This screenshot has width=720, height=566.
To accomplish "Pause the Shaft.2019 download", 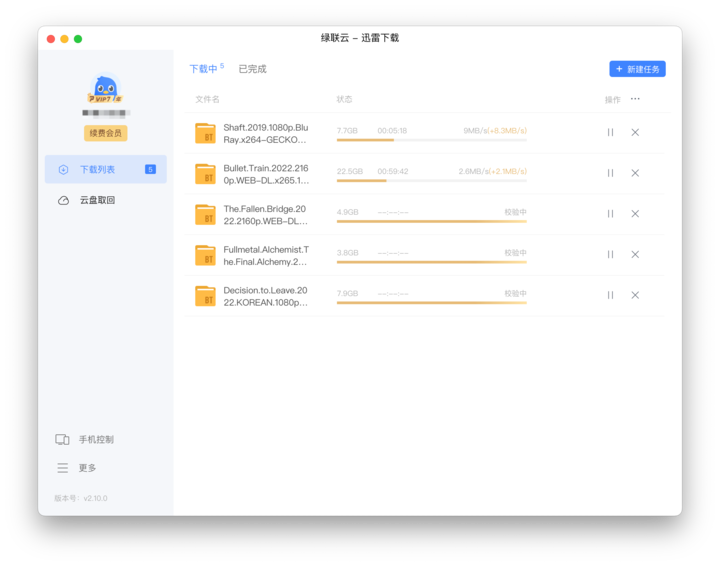I will pos(610,132).
